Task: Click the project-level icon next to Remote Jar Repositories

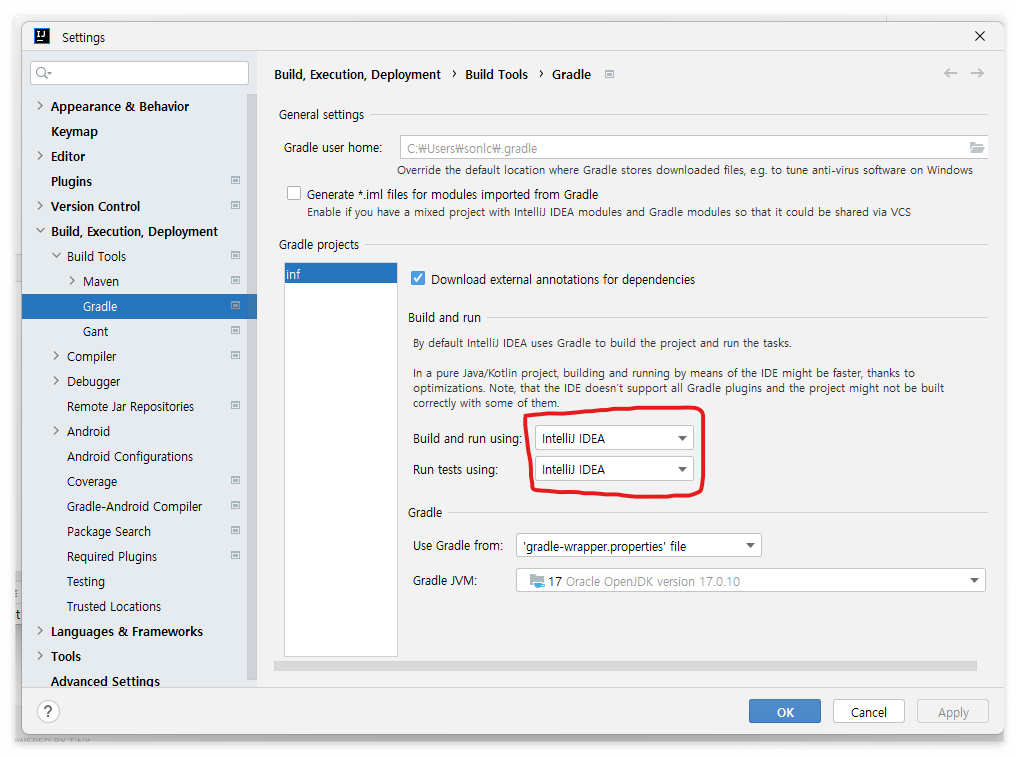Action: [235, 405]
